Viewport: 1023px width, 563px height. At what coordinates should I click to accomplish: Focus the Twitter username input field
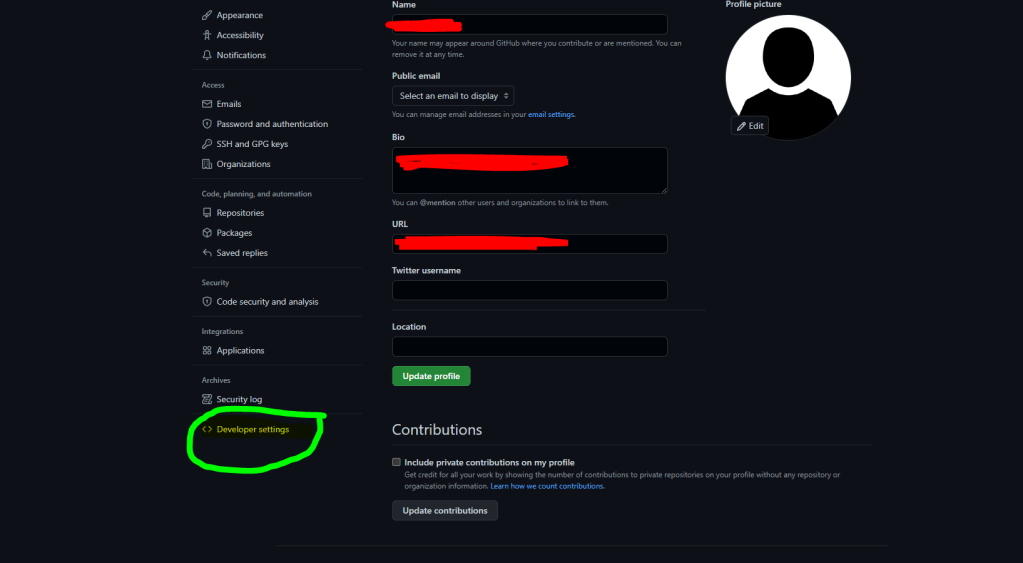(x=530, y=290)
